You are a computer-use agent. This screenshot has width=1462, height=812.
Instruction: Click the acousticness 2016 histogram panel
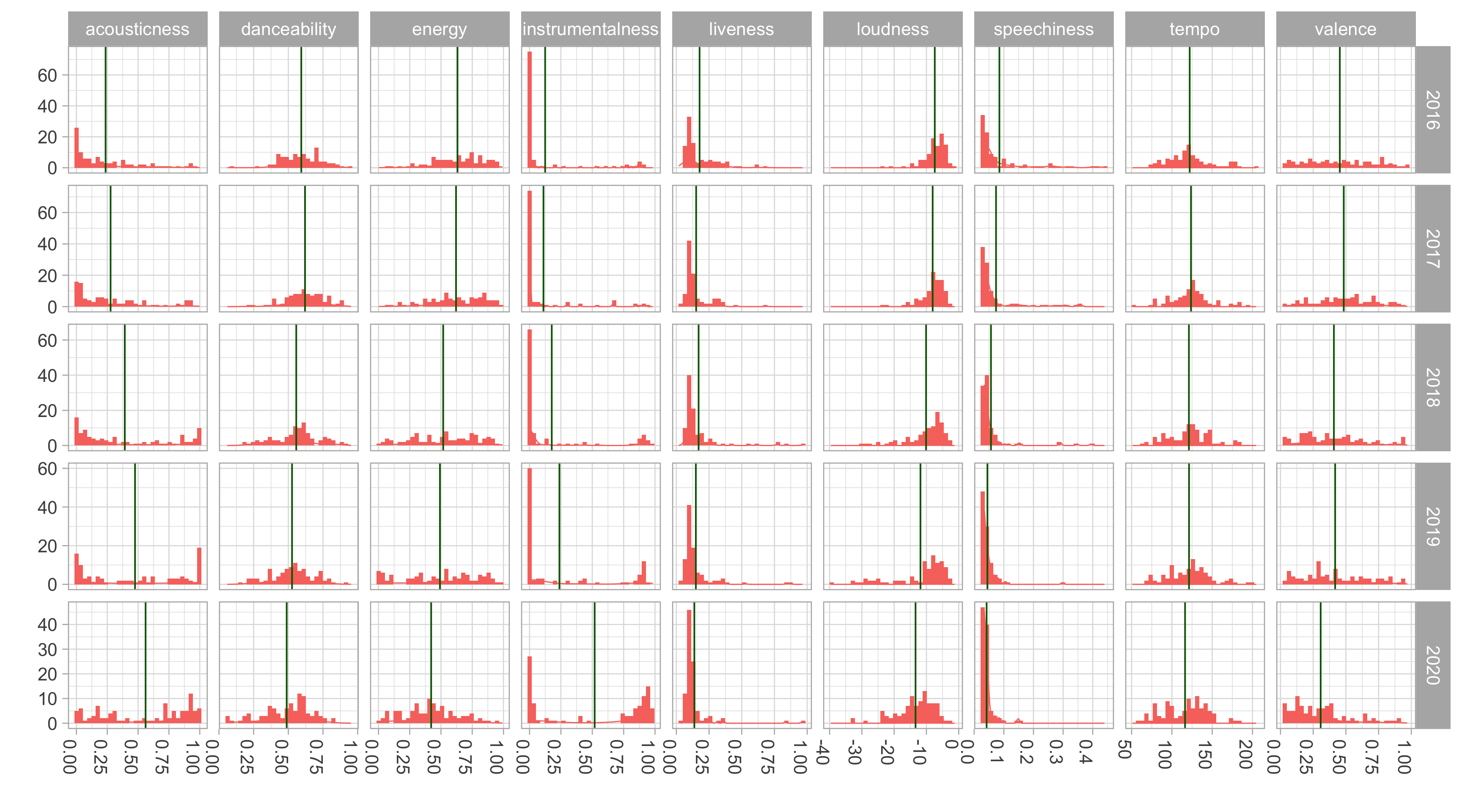(x=138, y=110)
